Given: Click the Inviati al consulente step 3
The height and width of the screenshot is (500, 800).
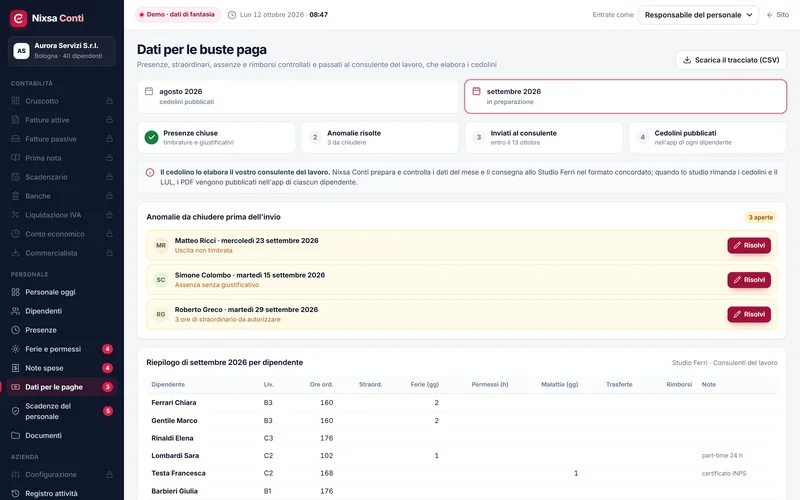Looking at the screenshot, I should point(544,137).
